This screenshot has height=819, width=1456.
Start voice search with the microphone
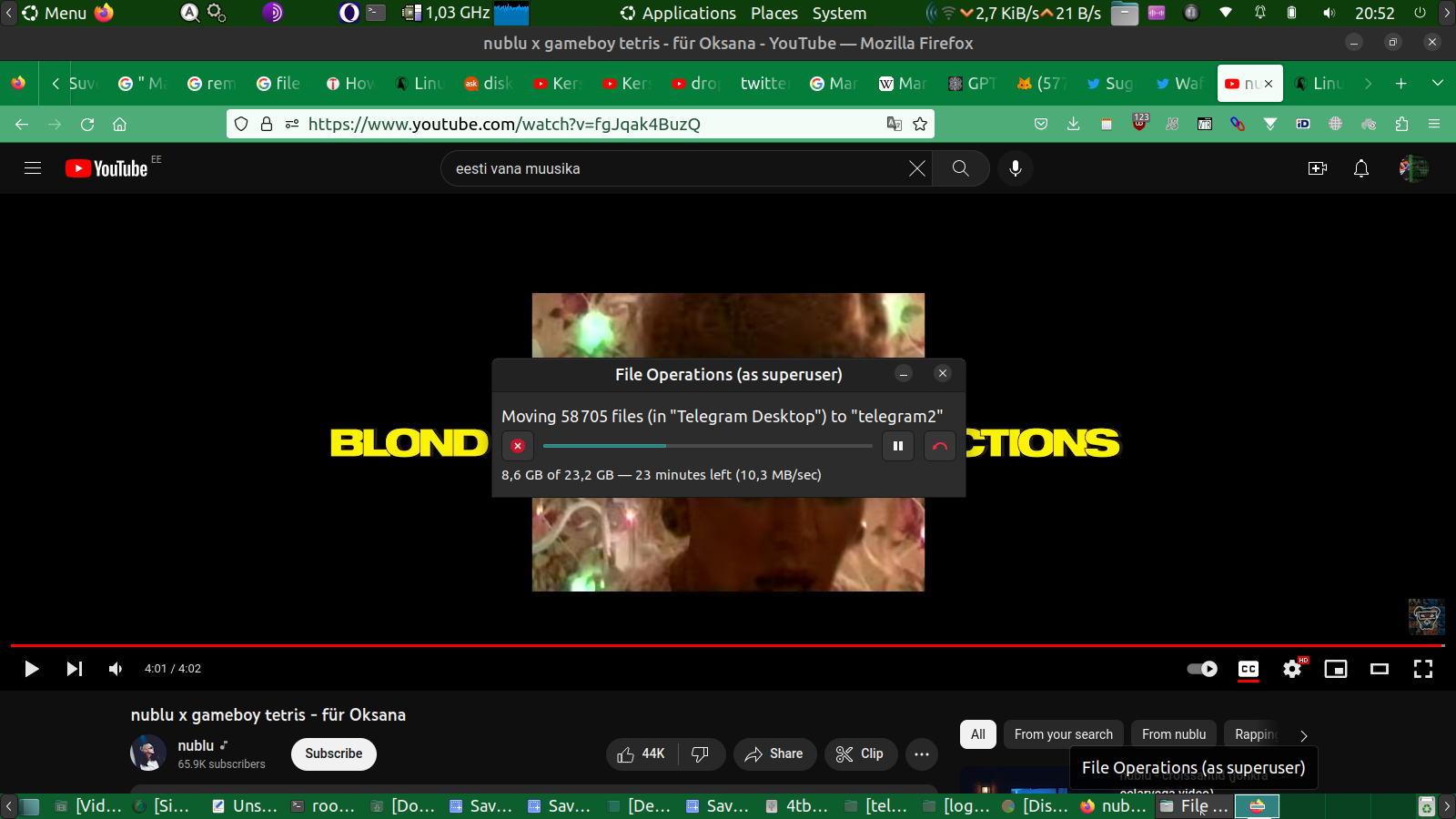pos(1016,168)
